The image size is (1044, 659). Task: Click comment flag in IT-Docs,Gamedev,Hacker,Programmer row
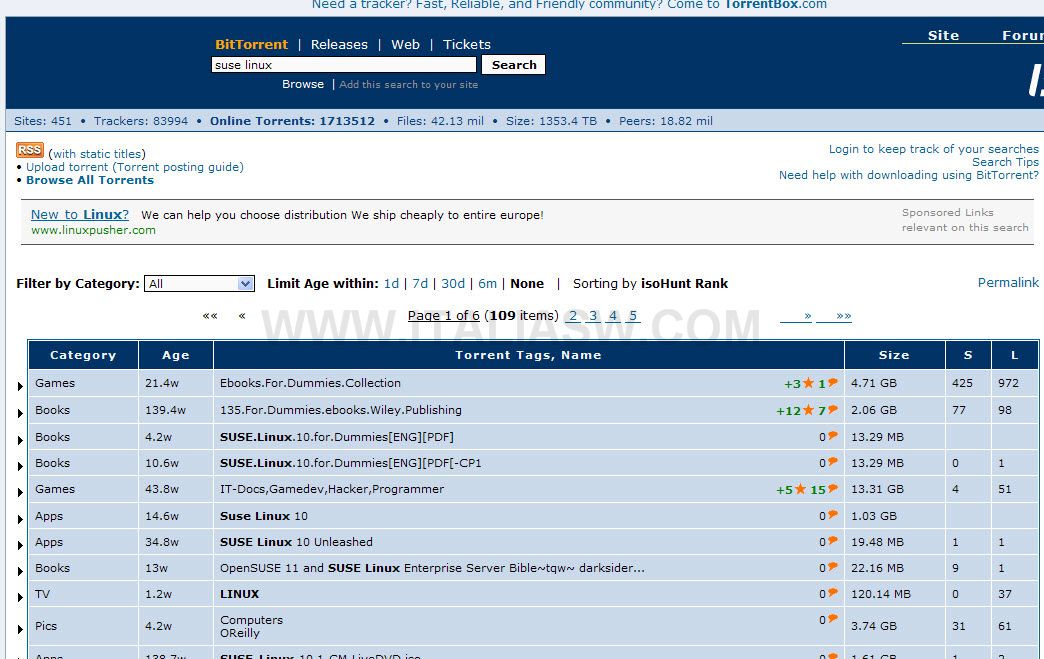tap(832, 489)
